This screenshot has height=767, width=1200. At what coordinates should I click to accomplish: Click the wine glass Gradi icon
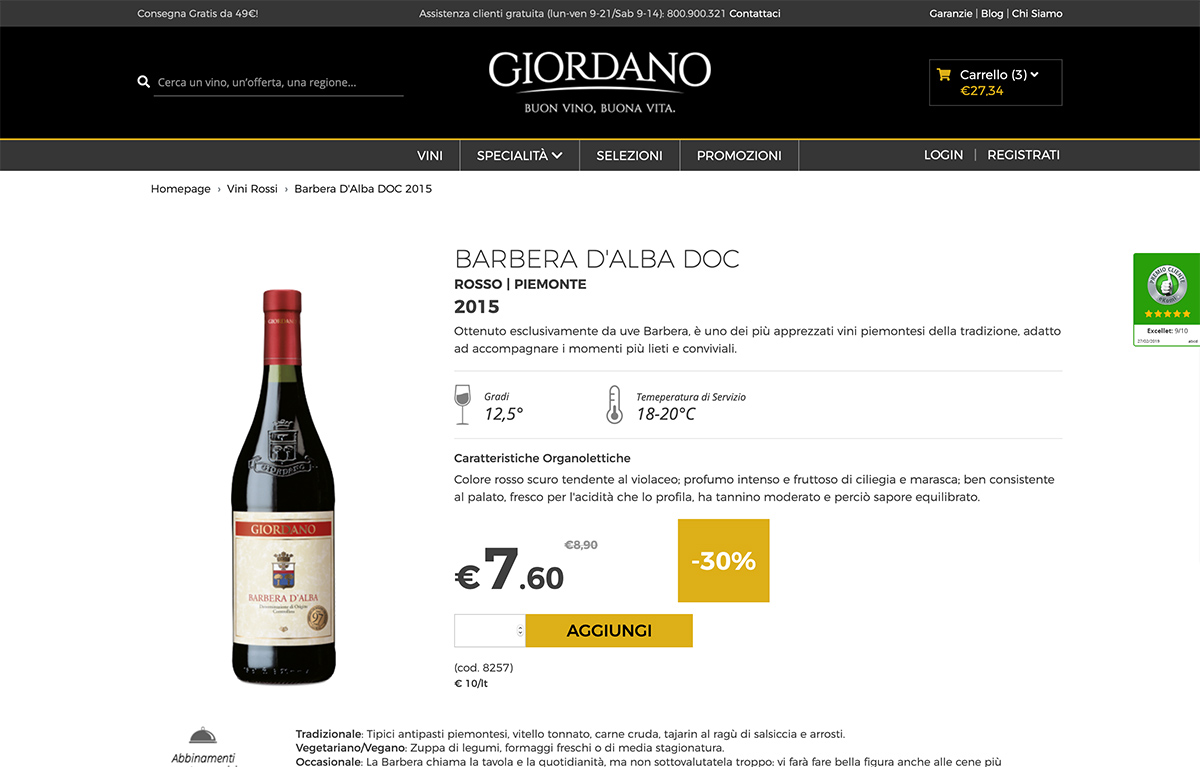click(462, 405)
